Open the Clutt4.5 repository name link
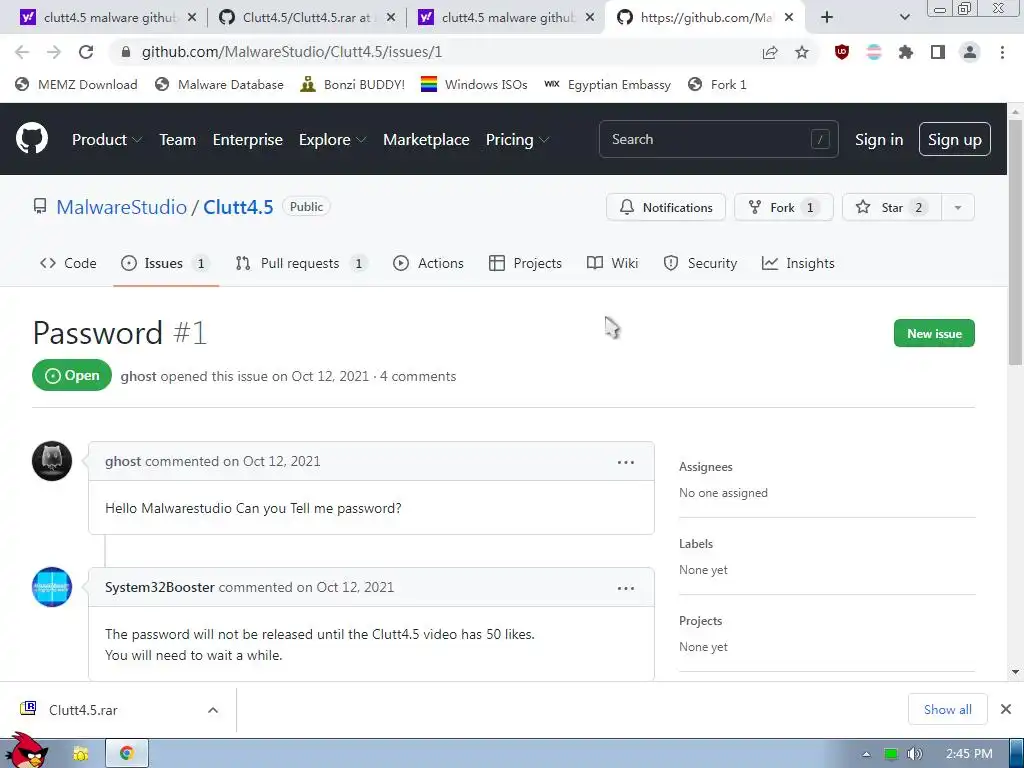This screenshot has width=1024, height=768. point(238,207)
